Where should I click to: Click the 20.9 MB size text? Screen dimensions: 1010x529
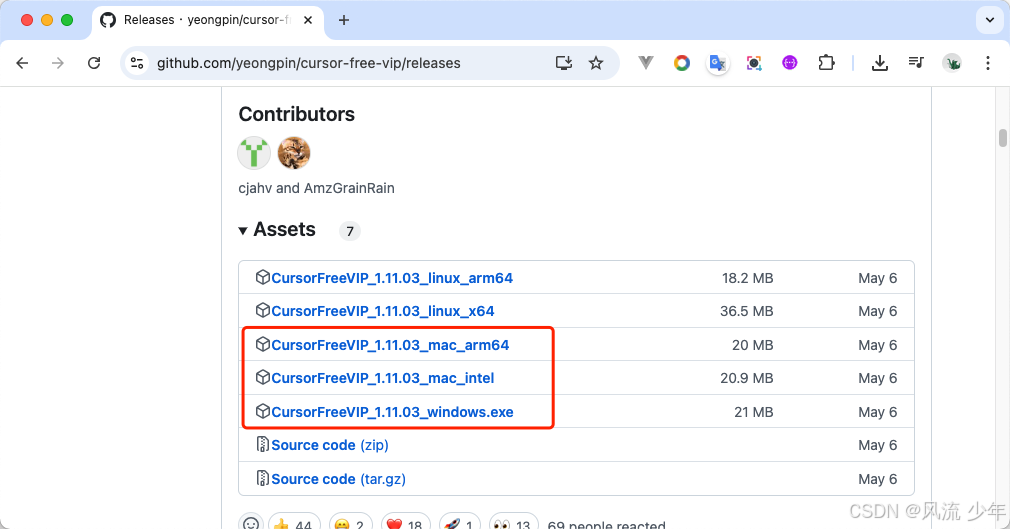point(747,378)
